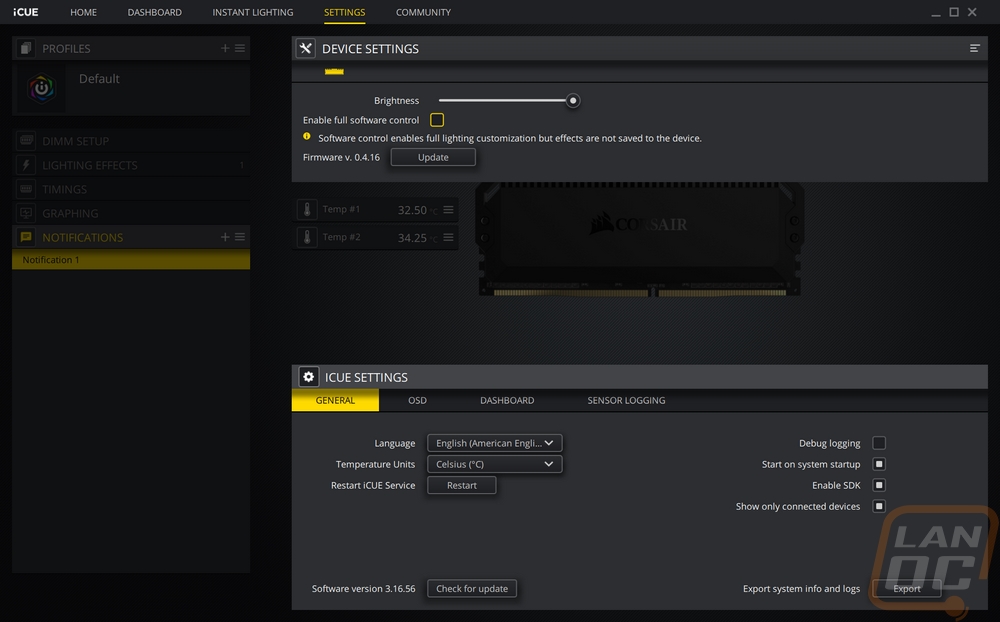Screen dimensions: 1000x622
Task: Toggle Debug logging checkbox
Action: tap(879, 443)
